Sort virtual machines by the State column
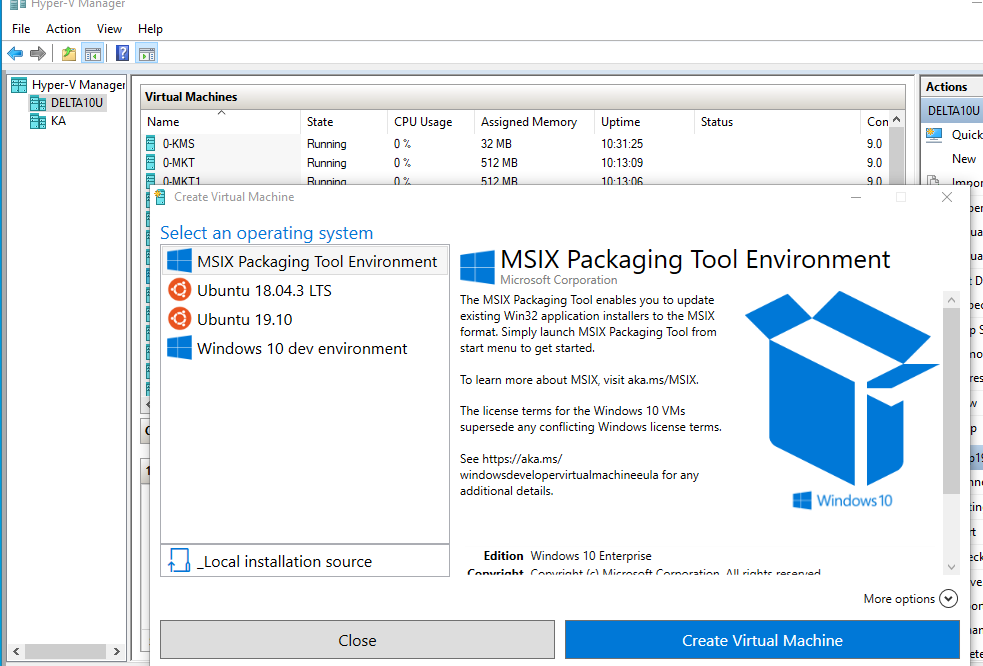 (344, 122)
